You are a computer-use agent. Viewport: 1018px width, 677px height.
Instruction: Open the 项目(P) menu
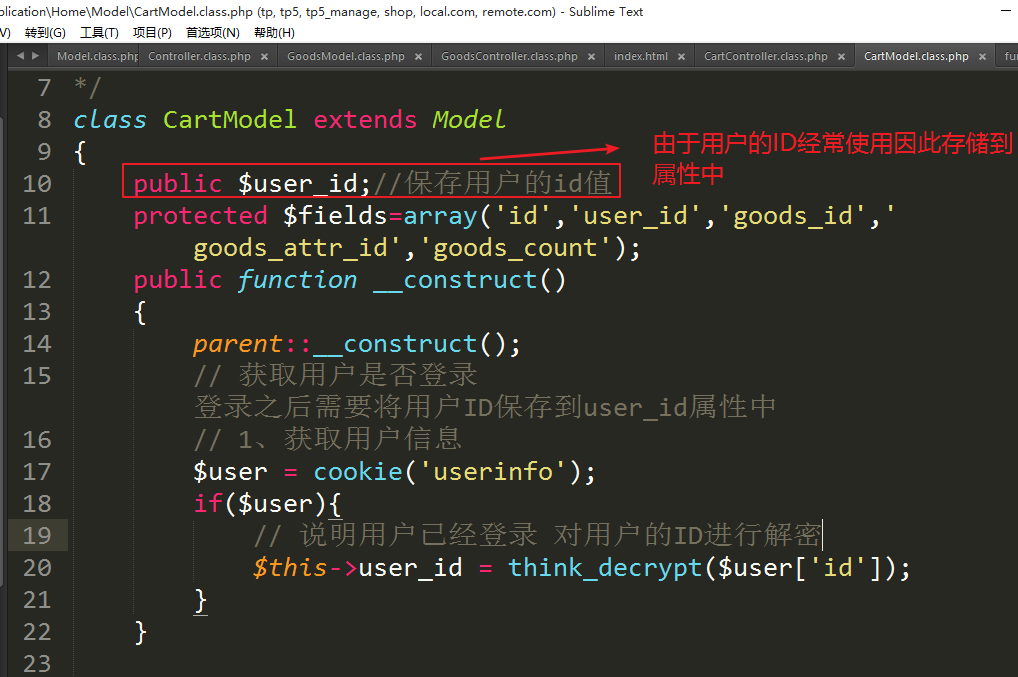tap(152, 33)
